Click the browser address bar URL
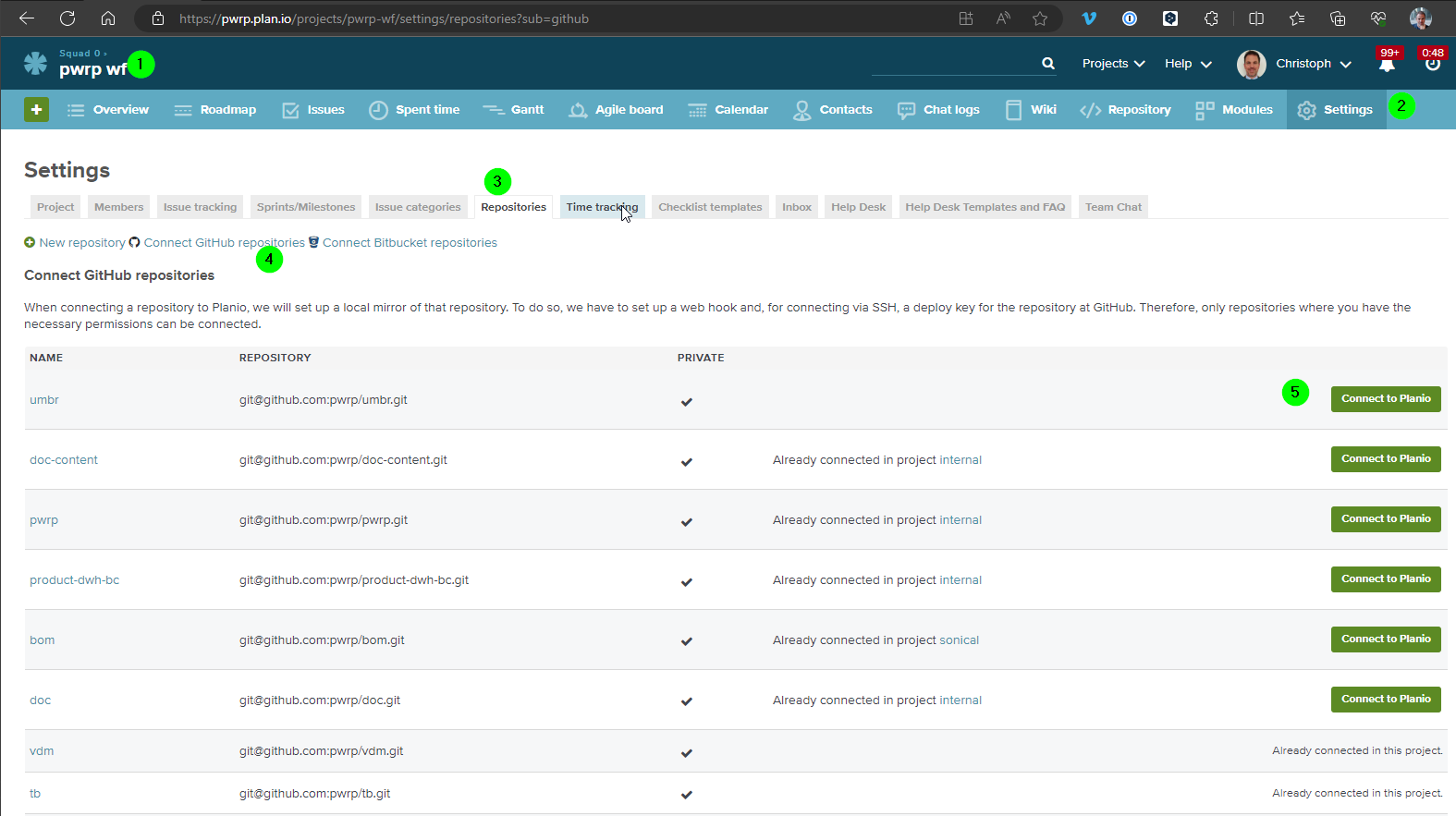Viewport: 1456px width, 816px height. [x=384, y=18]
